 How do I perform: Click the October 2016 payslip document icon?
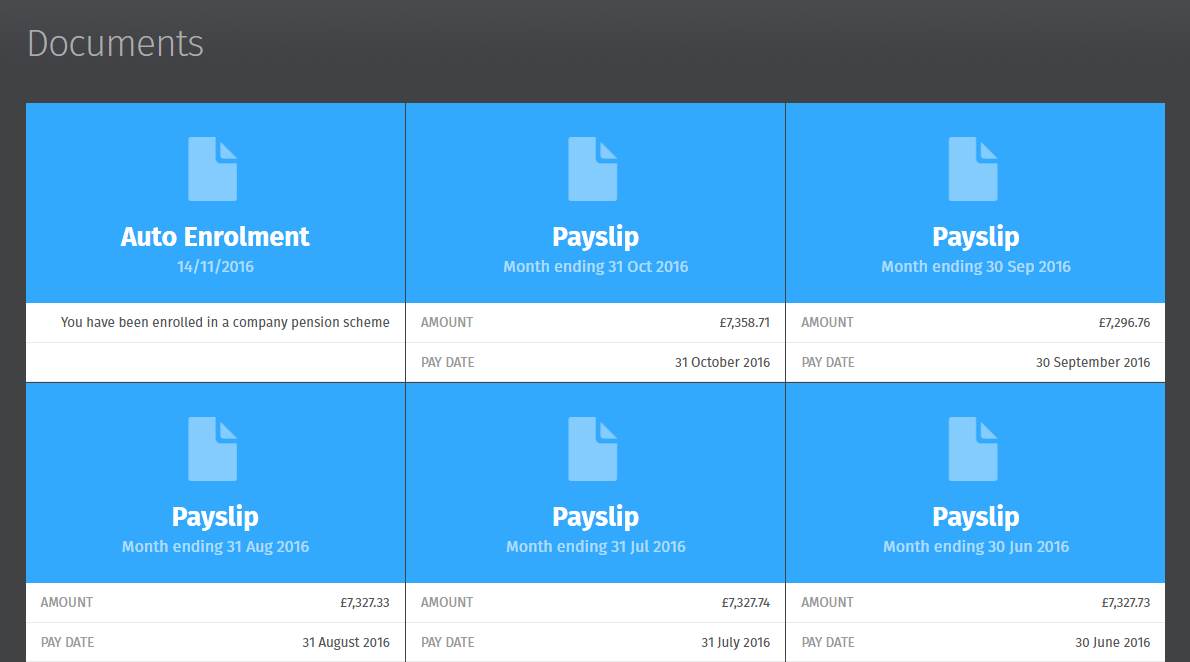(x=593, y=169)
